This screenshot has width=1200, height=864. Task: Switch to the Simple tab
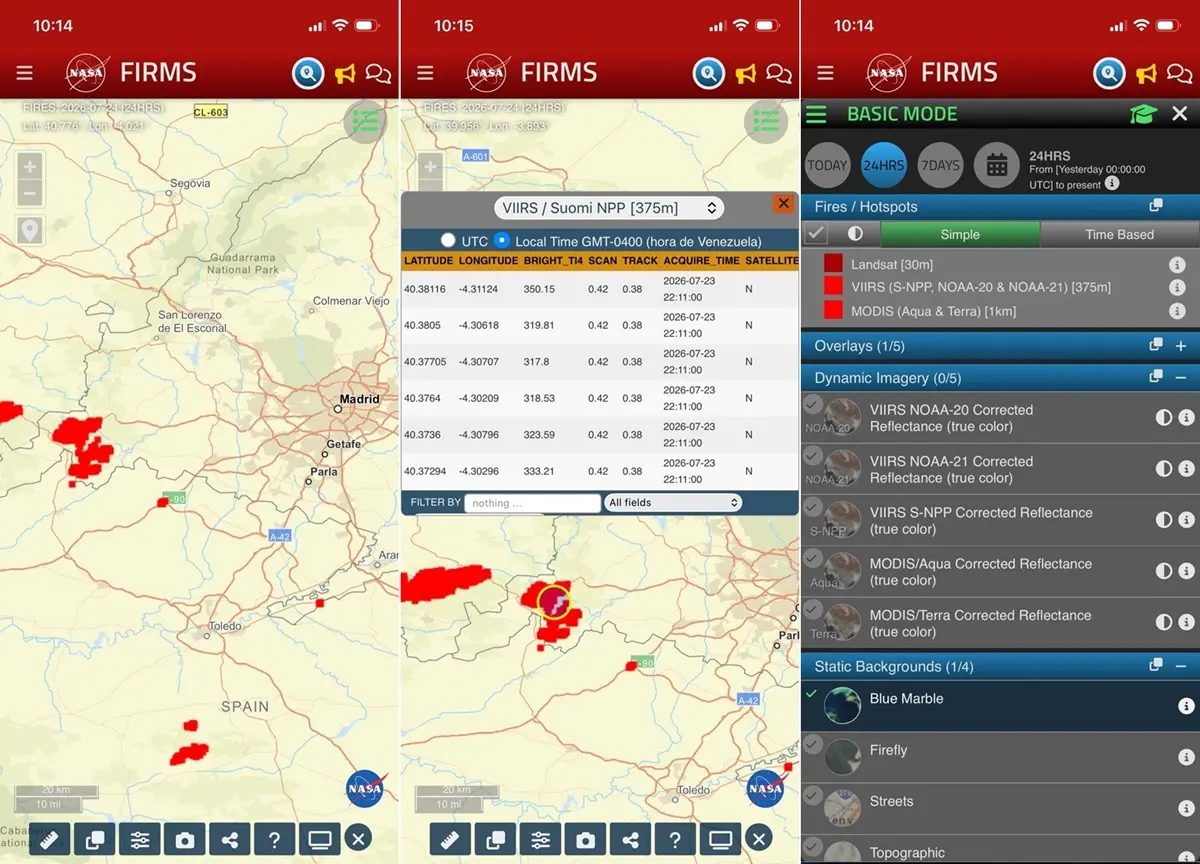(x=960, y=234)
